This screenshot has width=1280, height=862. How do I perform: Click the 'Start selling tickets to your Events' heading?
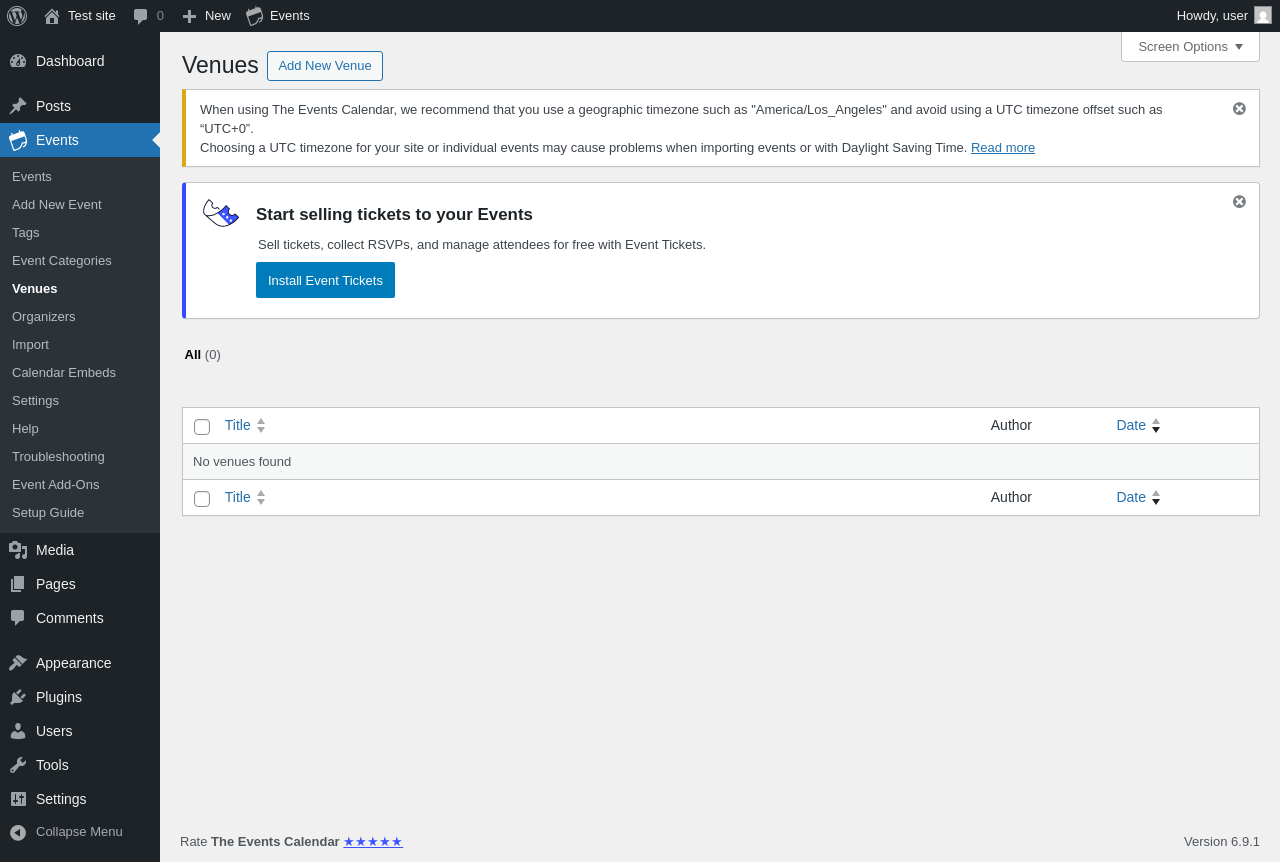394,215
